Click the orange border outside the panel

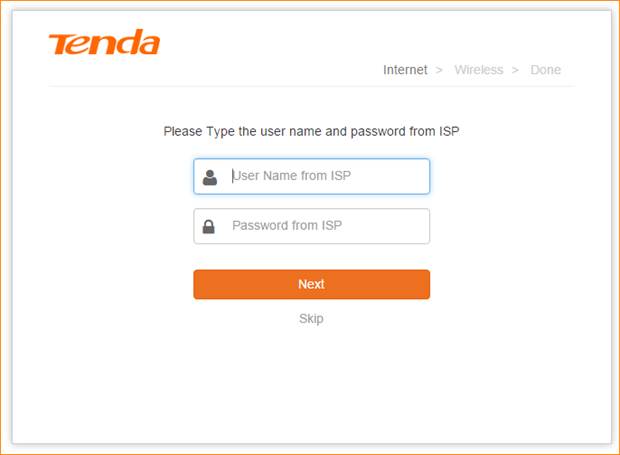(x=4, y=228)
